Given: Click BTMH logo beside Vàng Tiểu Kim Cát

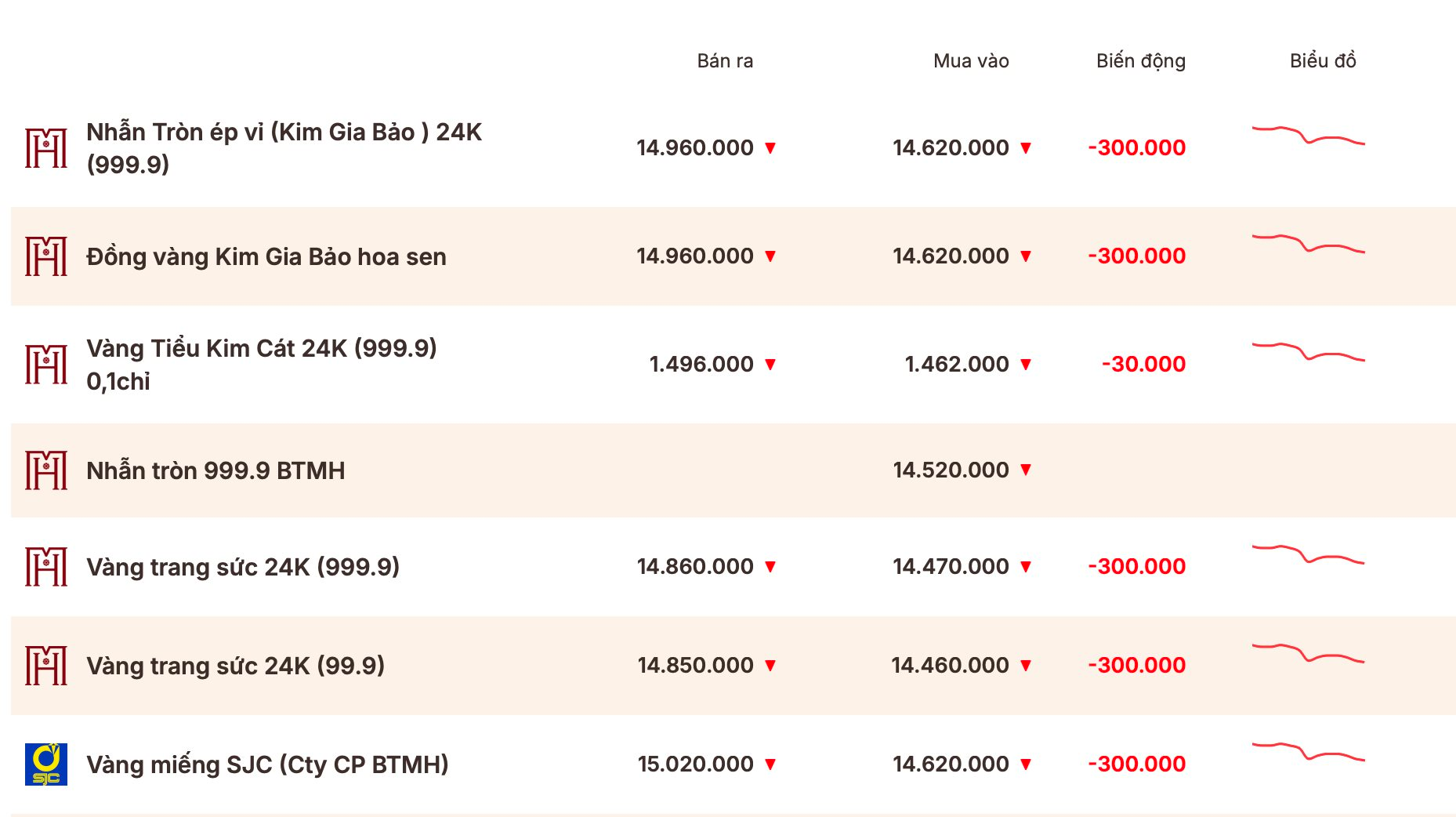Looking at the screenshot, I should click(46, 364).
